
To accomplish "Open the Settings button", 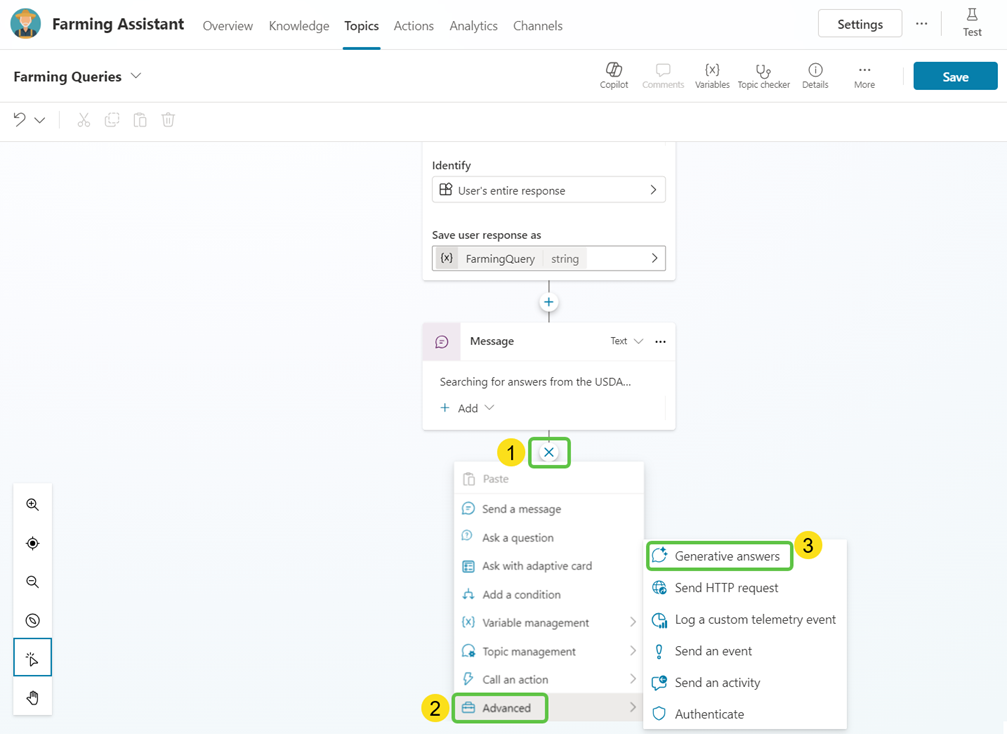I will point(859,24).
